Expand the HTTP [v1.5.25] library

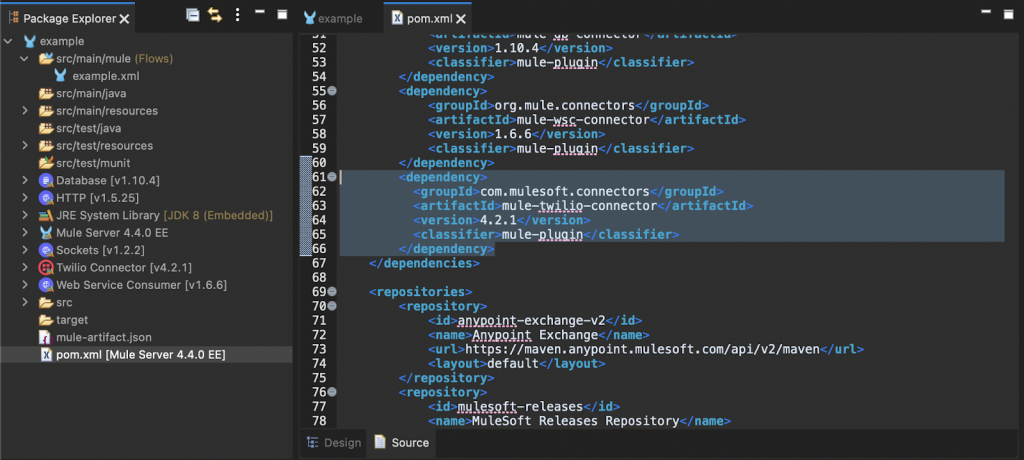[25, 198]
